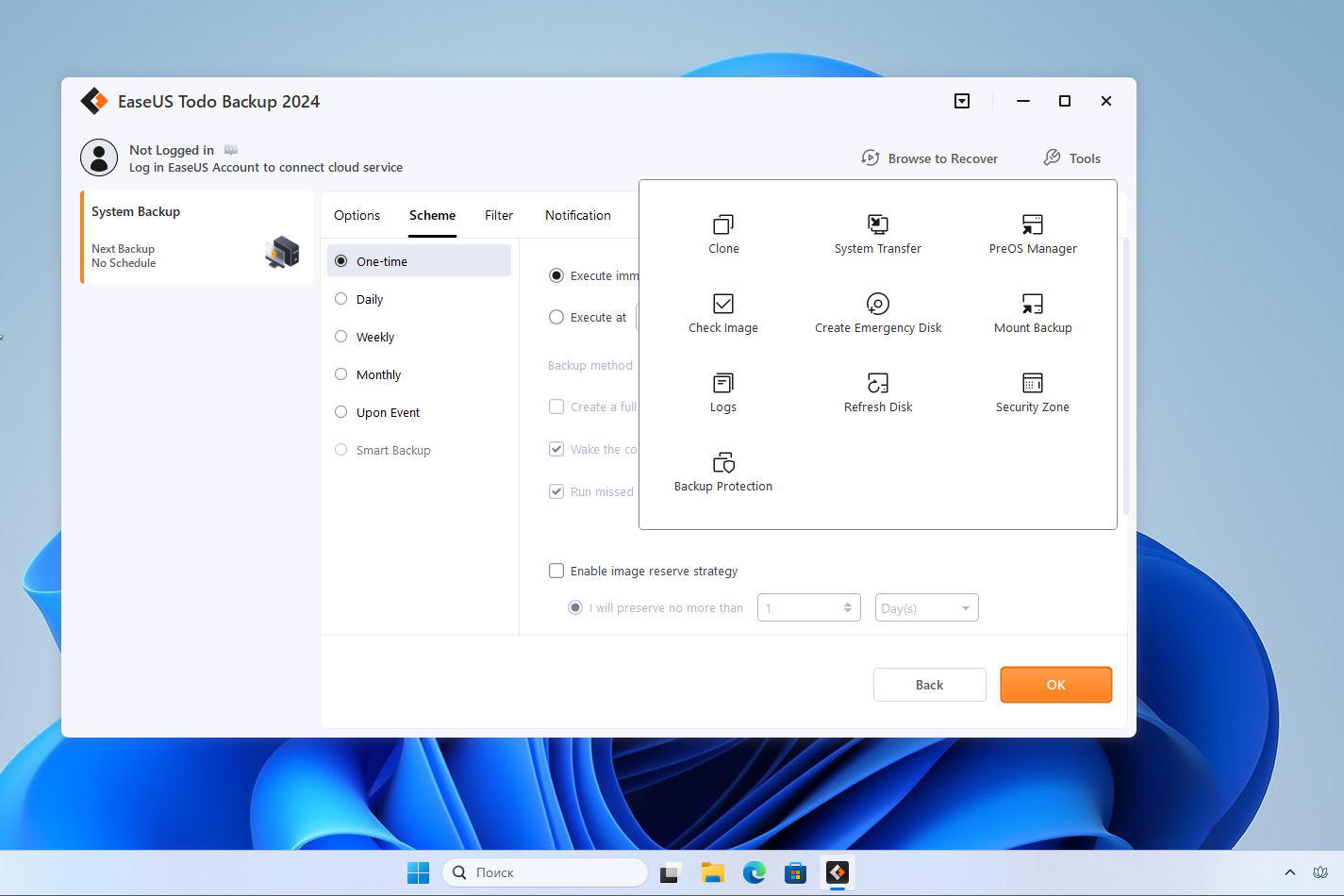
Task: Click the System Backup task card
Action: (197, 237)
